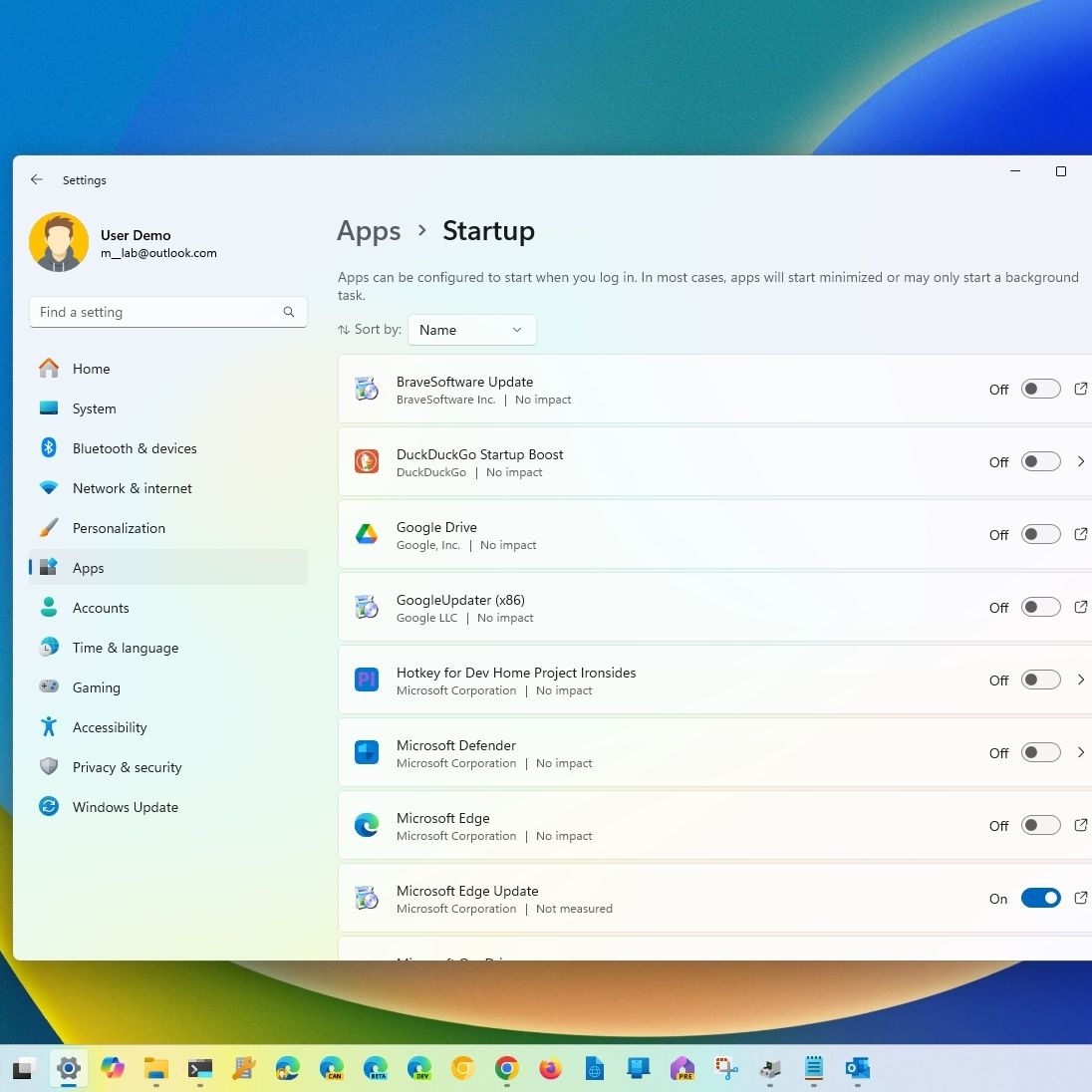Open Notepad from the taskbar
1092x1092 pixels.
click(814, 1068)
